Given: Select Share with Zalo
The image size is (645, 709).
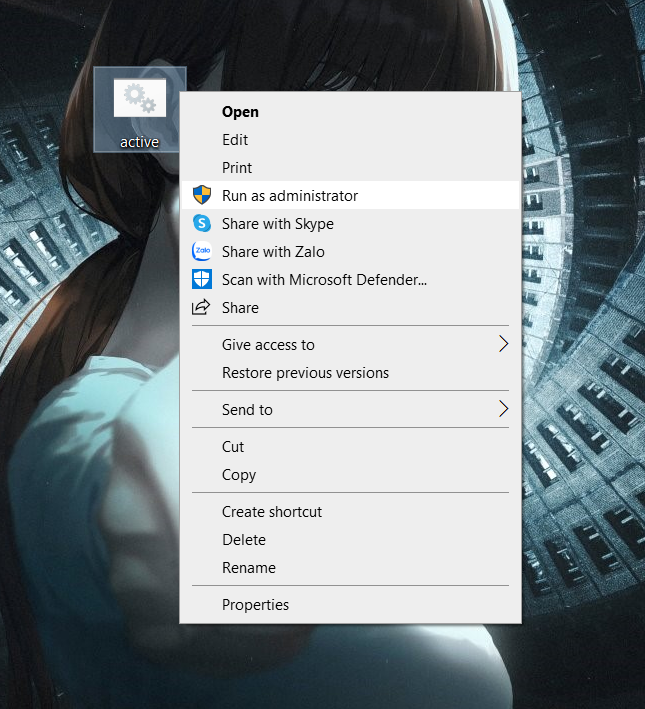Looking at the screenshot, I should [x=351, y=251].
